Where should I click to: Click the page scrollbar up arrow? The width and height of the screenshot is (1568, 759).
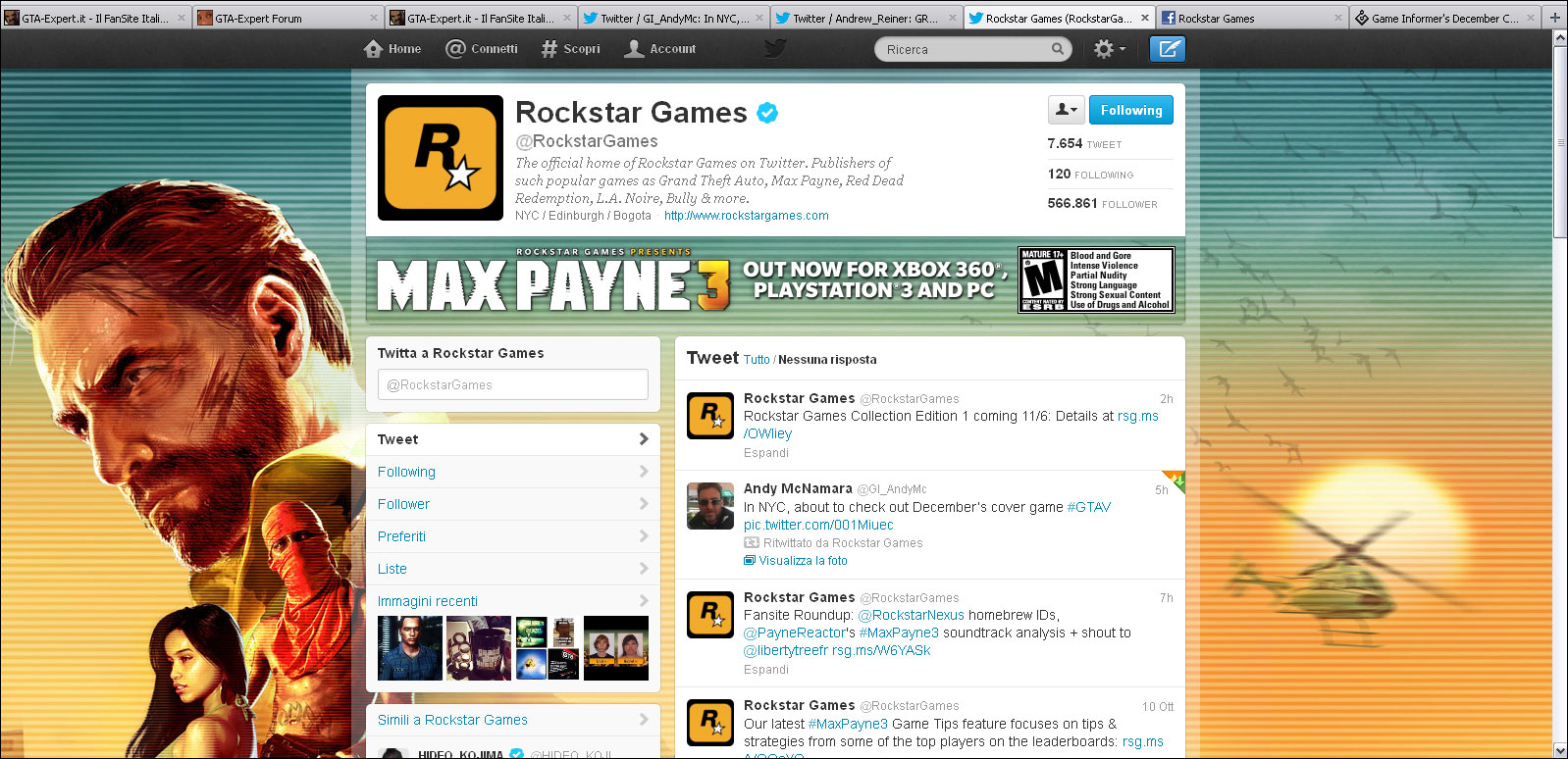point(1560,37)
